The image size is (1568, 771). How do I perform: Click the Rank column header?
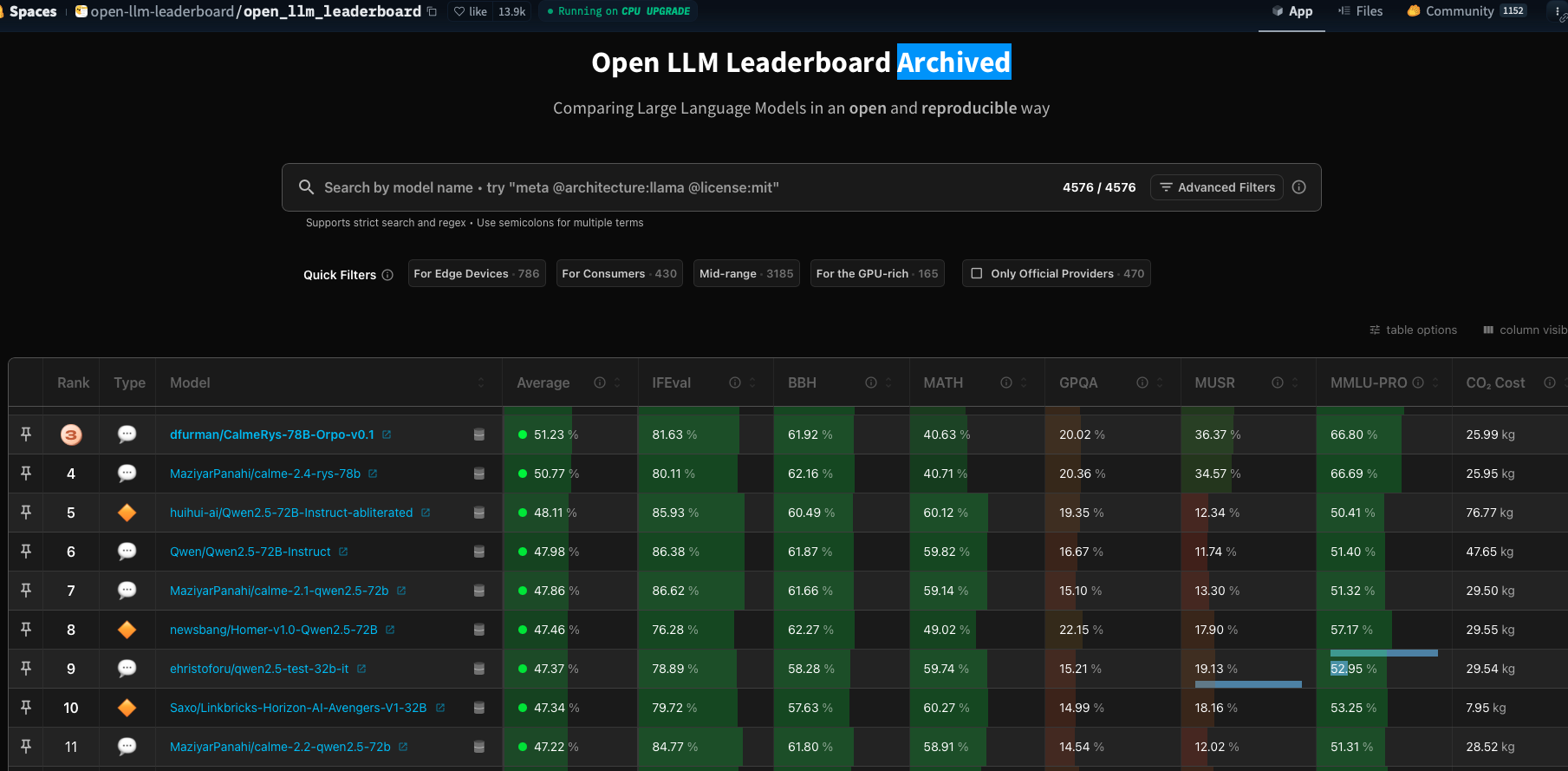(73, 382)
